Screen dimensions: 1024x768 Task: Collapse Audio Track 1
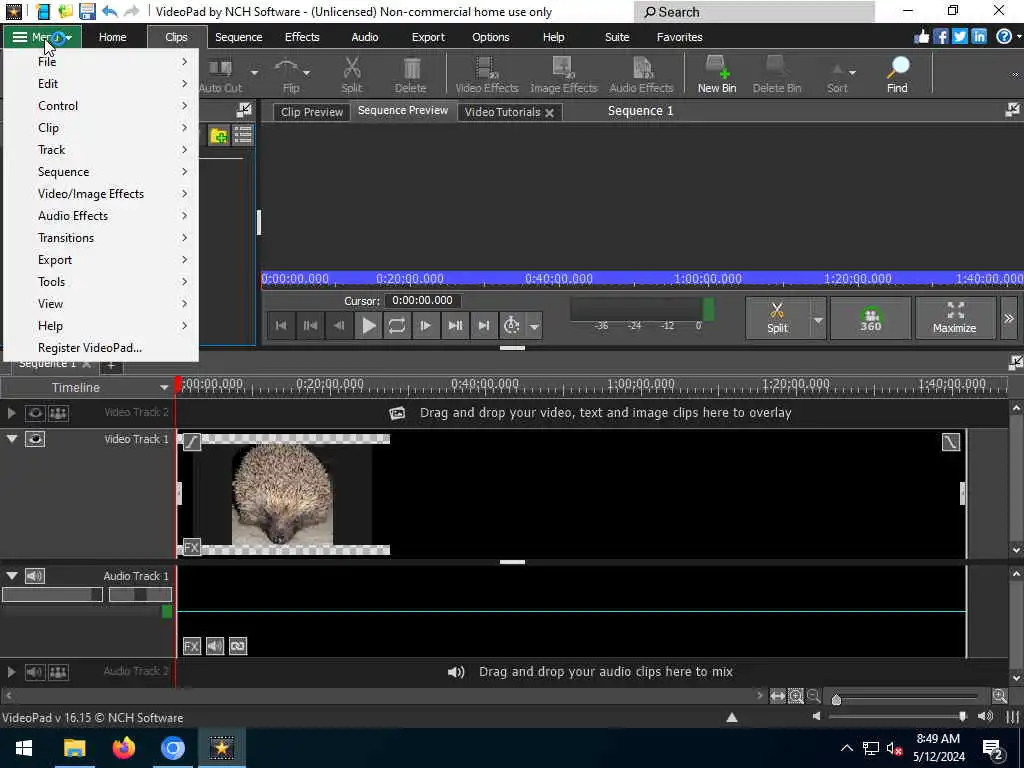click(12, 575)
